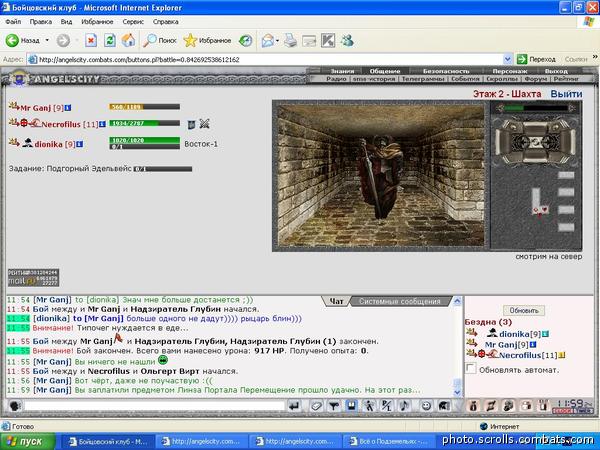Click the crossed swords icon beside Necrofilus
Screen dimensions: 600x450
(x=204, y=124)
